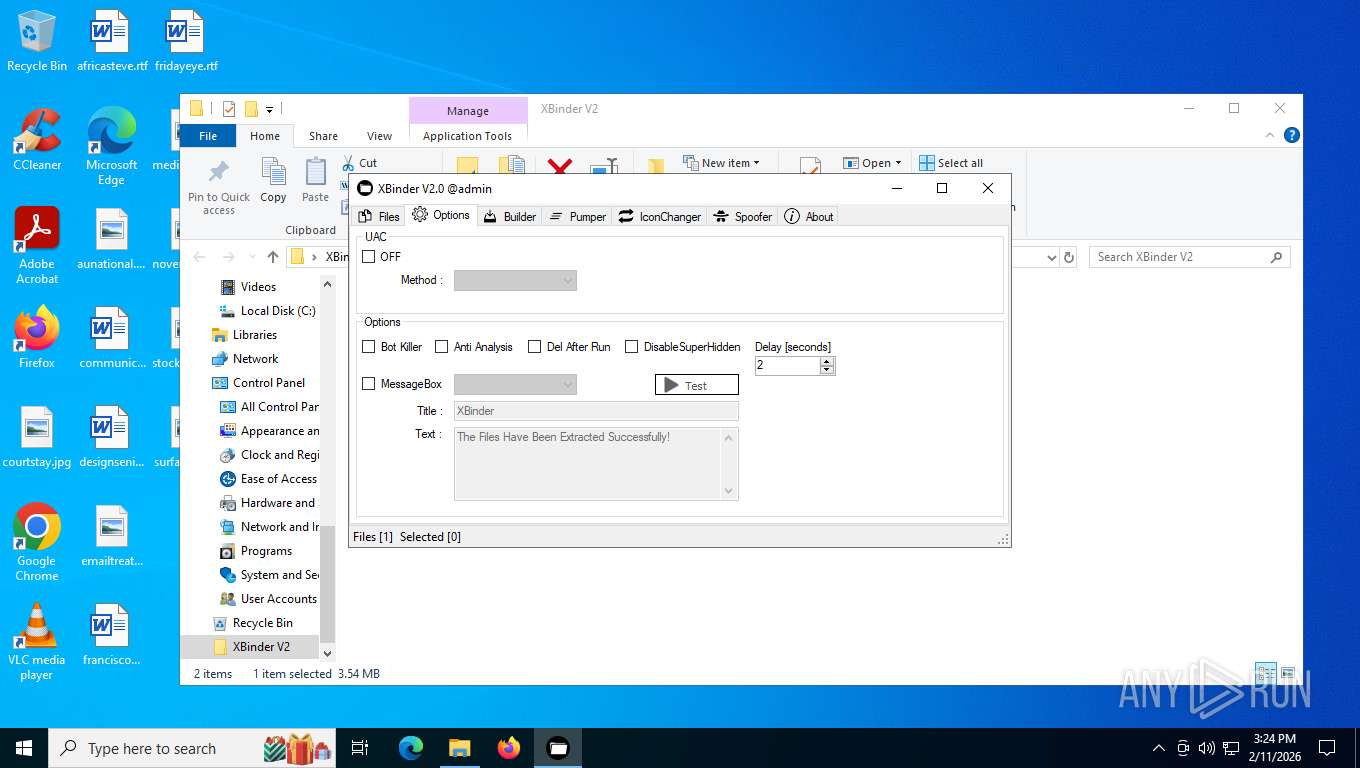Open Task View on the taskbar
Image resolution: width=1360 pixels, height=768 pixels.
360,748
